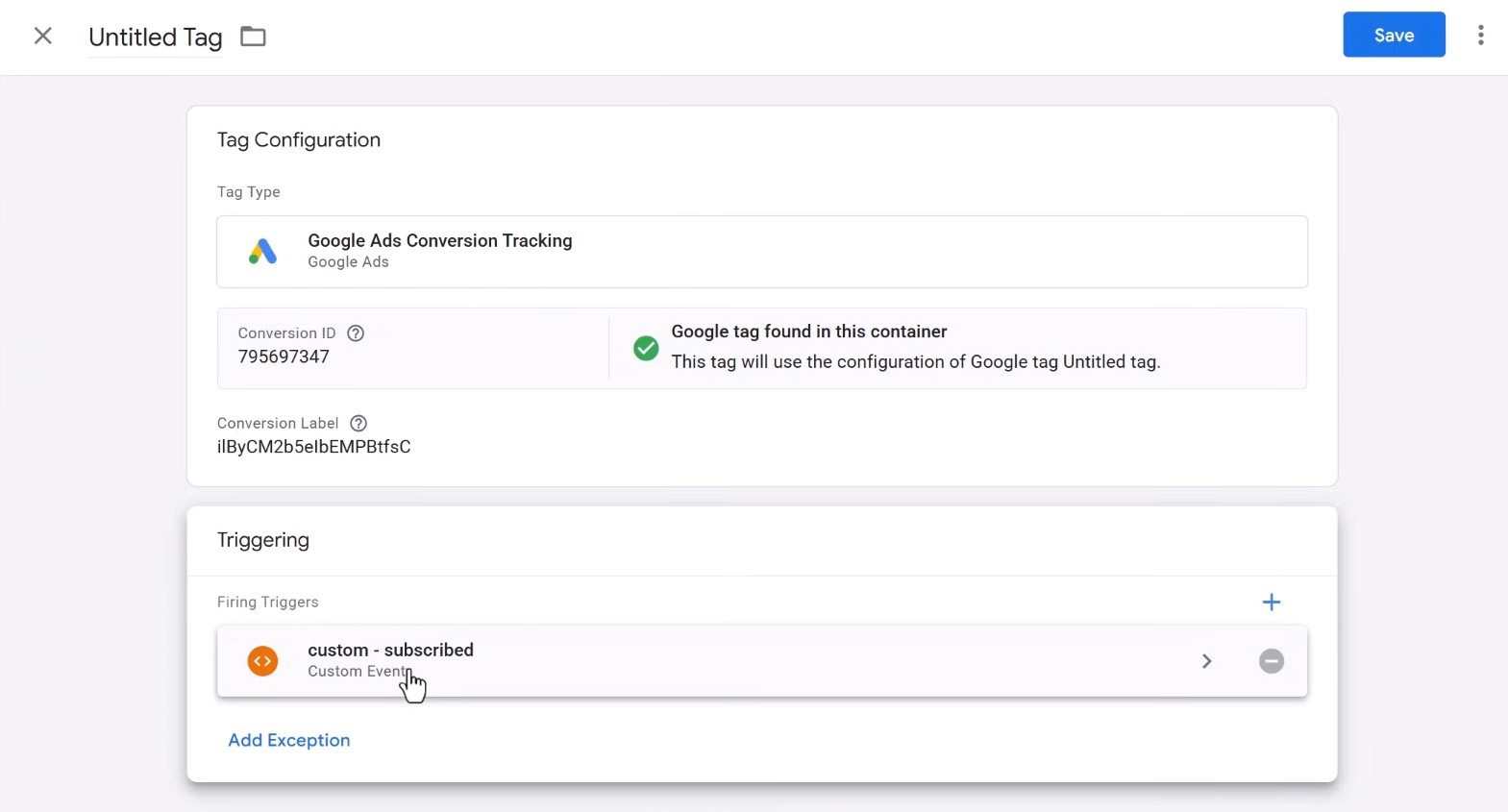
Task: Rename the Untitled Tag title field
Action: tap(155, 37)
